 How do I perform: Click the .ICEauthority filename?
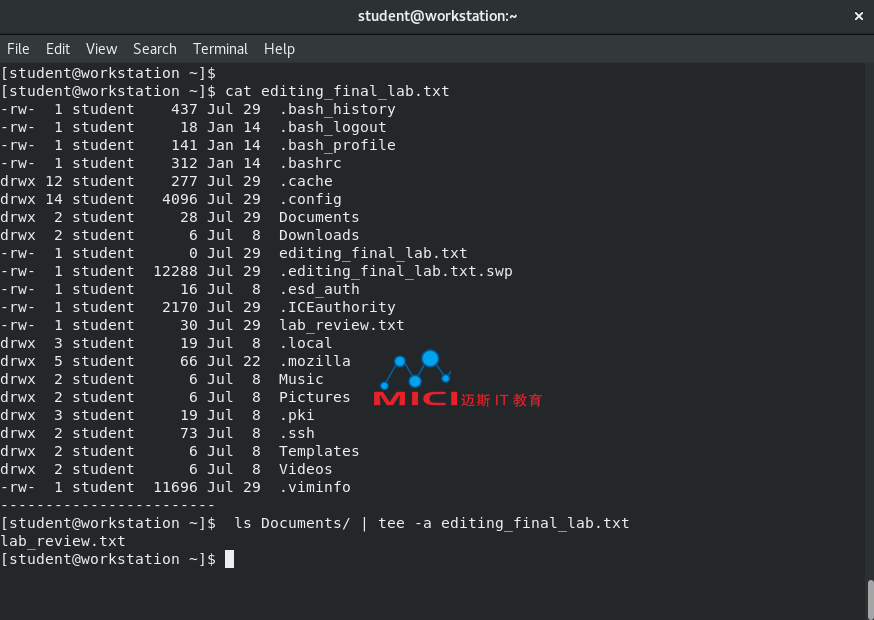[337, 307]
